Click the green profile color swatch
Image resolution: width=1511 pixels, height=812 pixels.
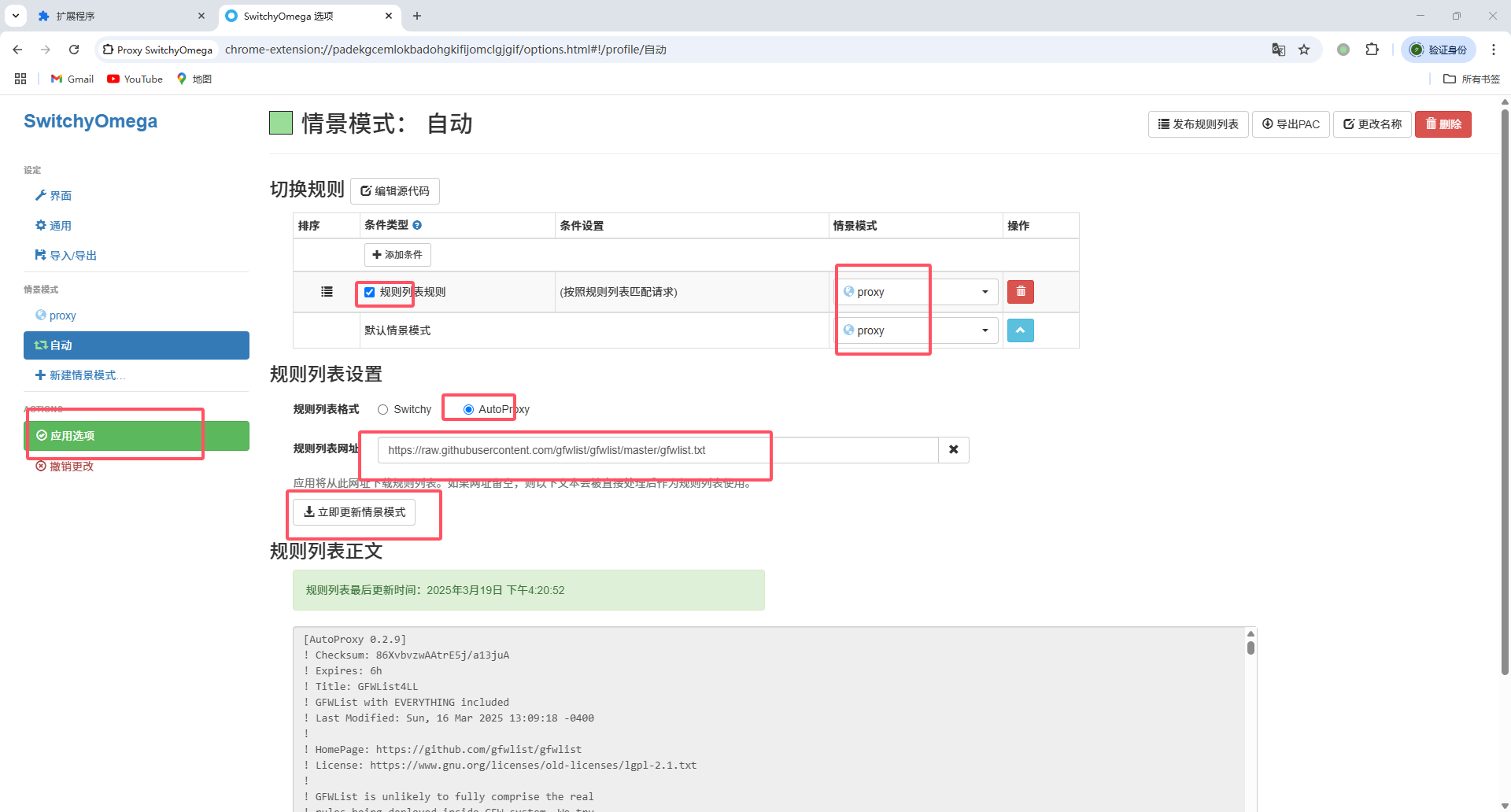pos(281,124)
